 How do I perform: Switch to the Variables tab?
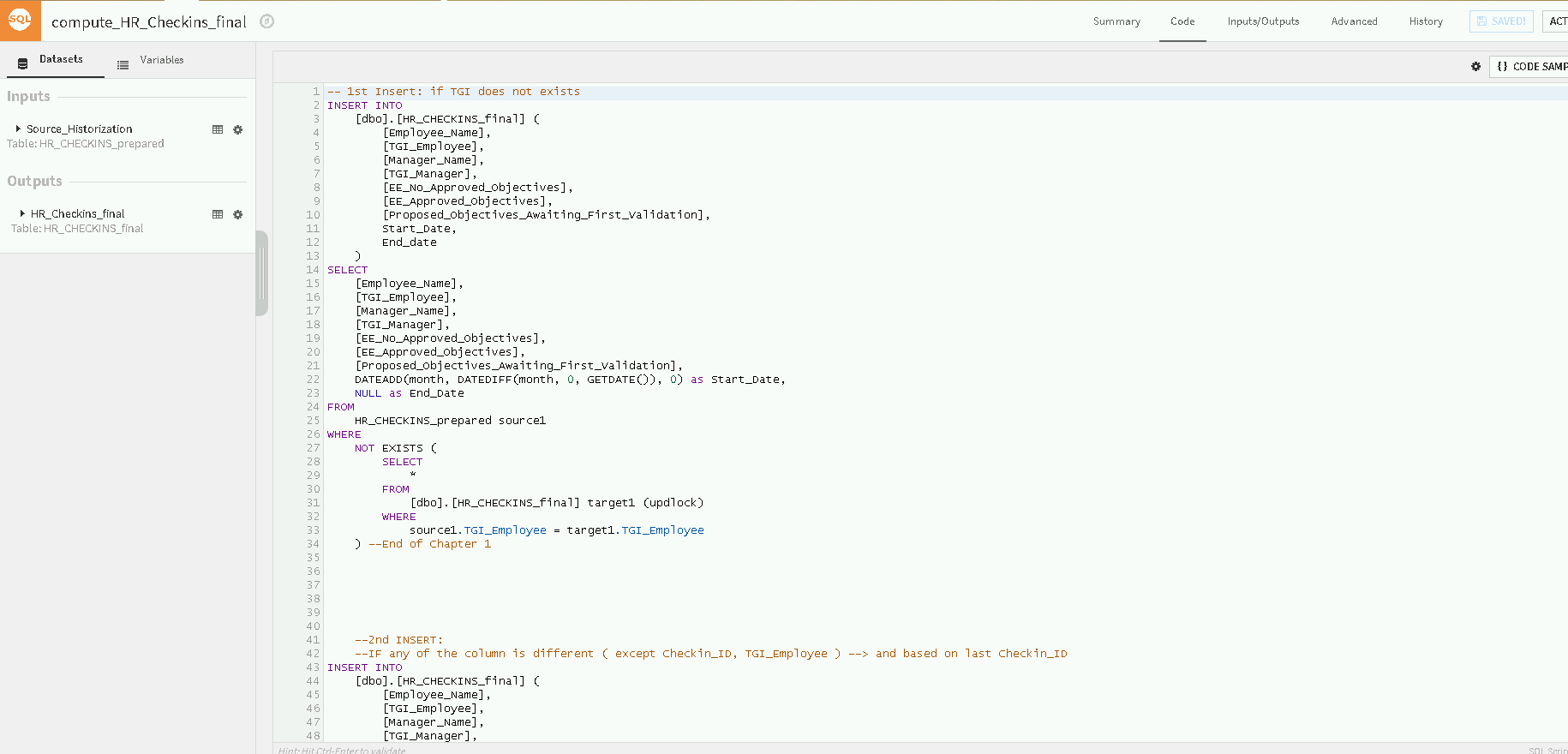[151, 60]
